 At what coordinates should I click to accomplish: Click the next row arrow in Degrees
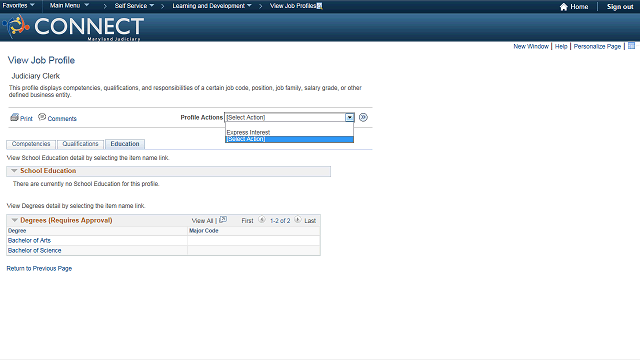click(298, 220)
